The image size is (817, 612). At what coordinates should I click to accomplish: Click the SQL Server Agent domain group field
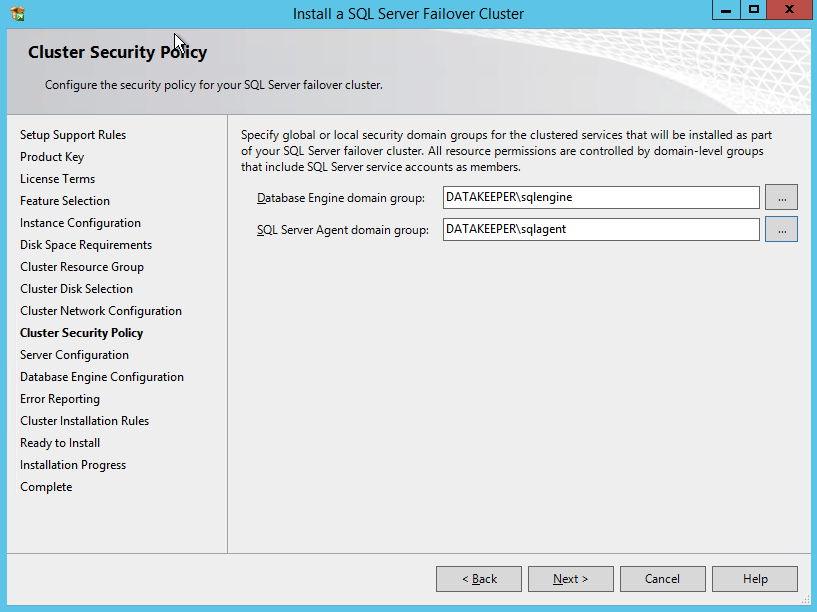(600, 229)
